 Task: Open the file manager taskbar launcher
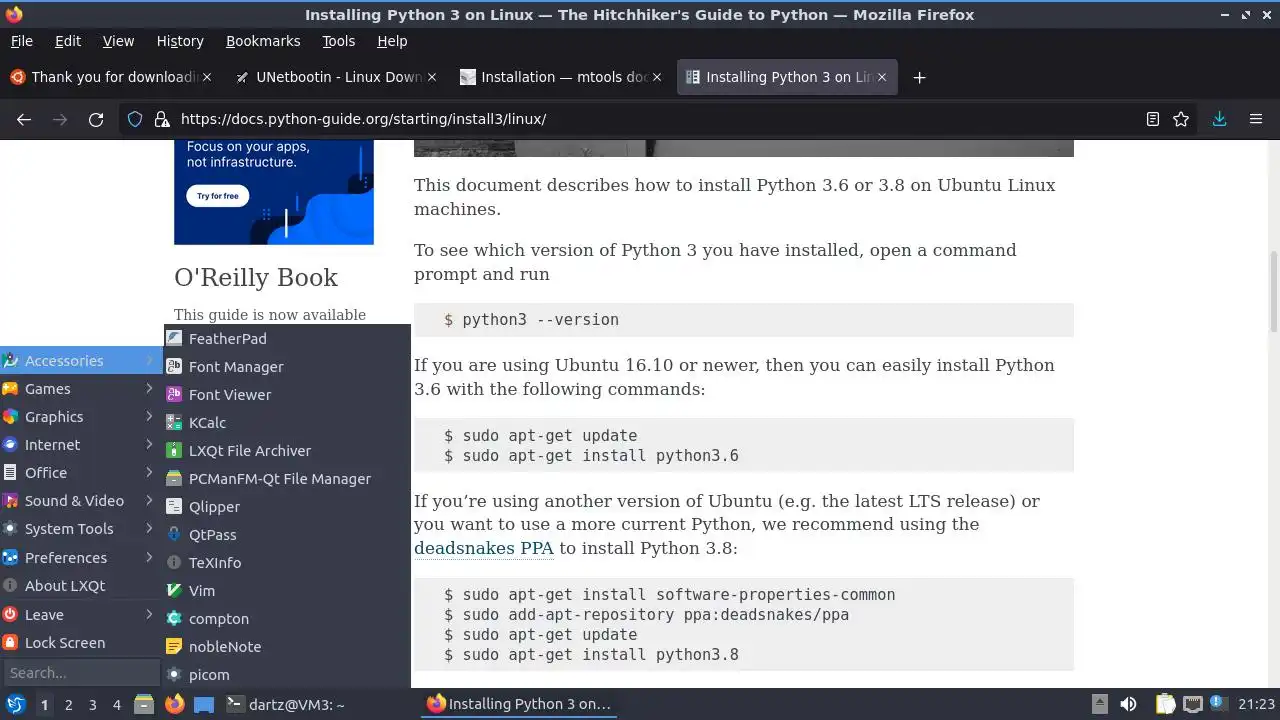(x=143, y=704)
